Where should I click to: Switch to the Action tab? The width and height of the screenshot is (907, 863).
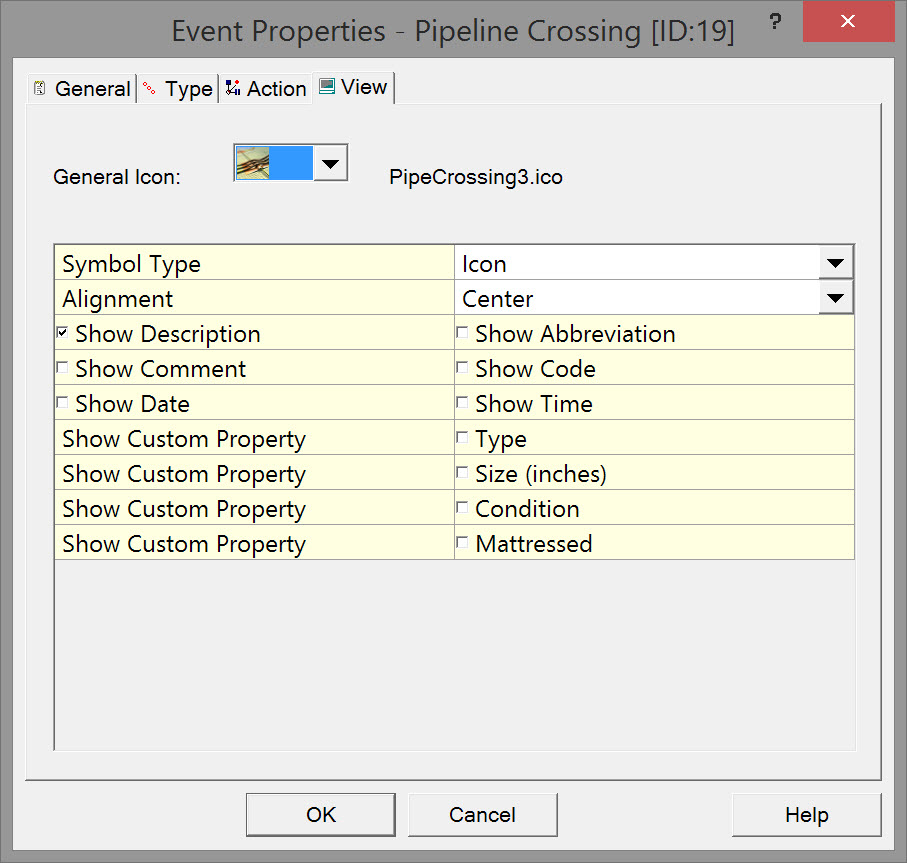275,89
